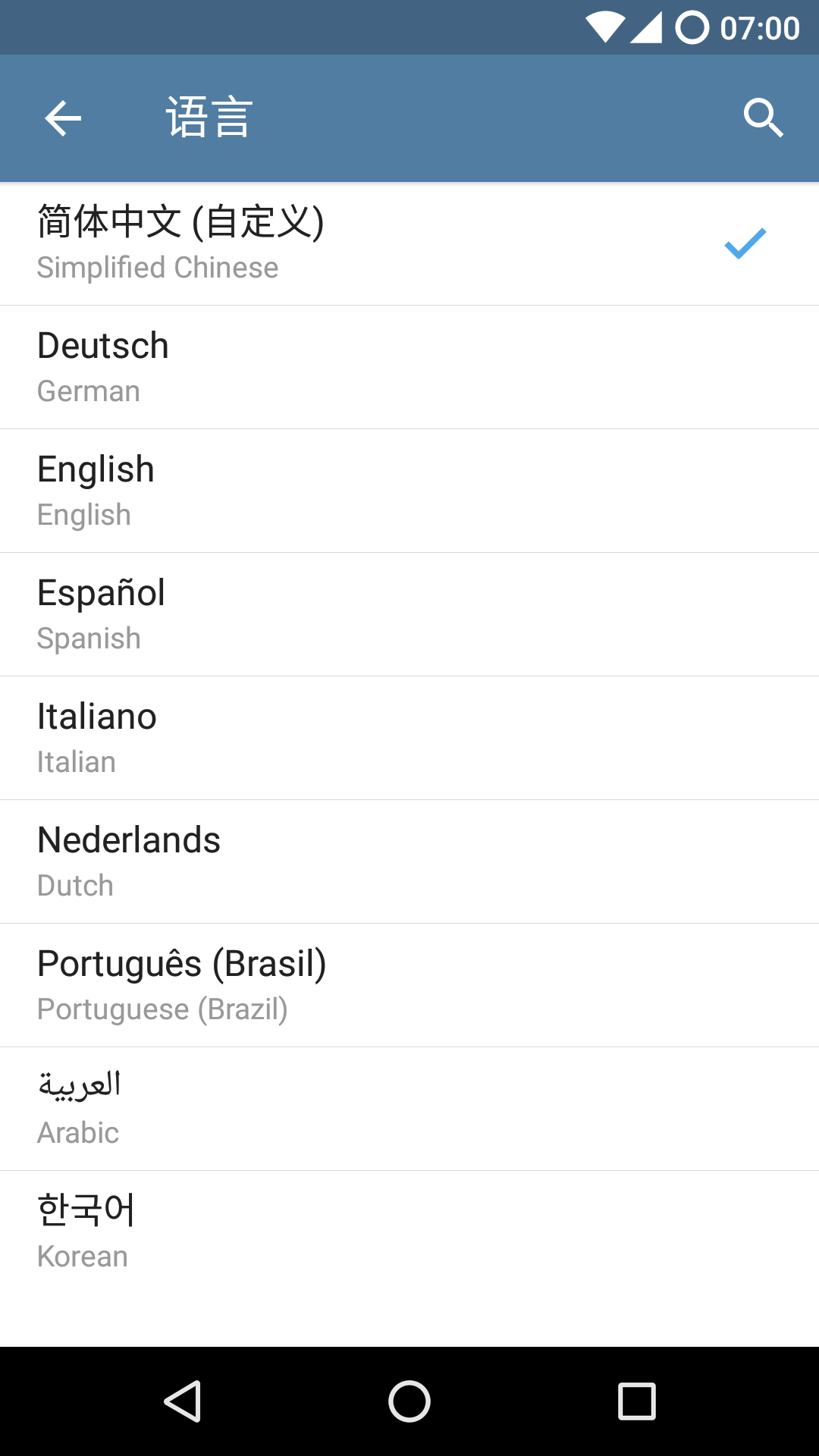
Task: Click the blue checkmark on Simplified Chinese
Action: coord(745,243)
